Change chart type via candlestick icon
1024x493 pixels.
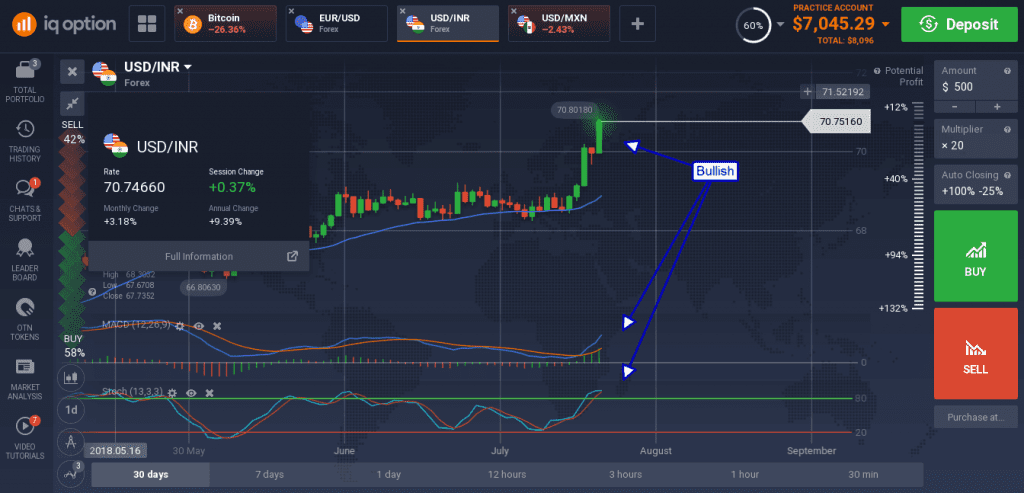72,377
